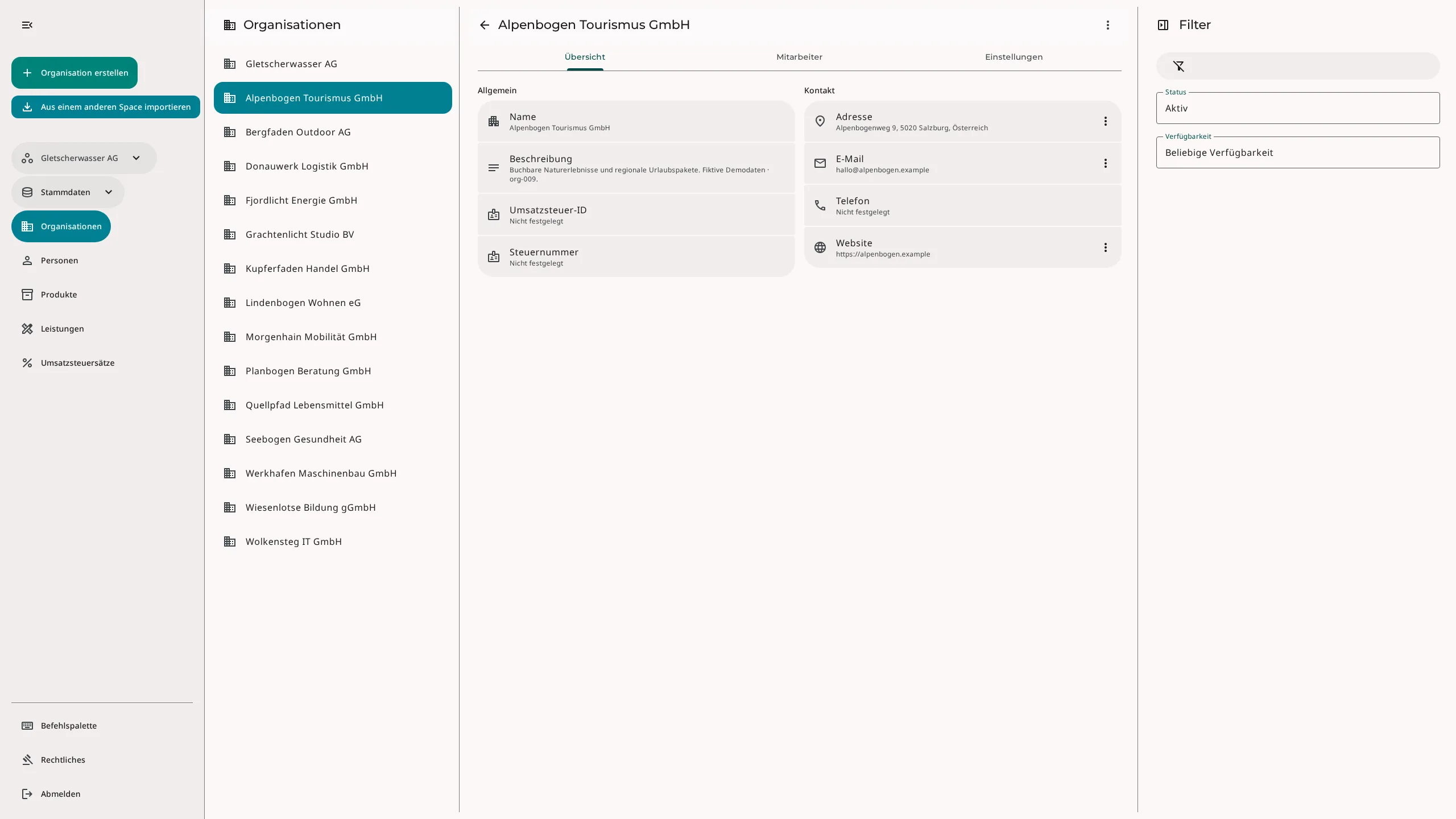Select Bergfaden Outdoor AG in the list
Image resolution: width=1456 pixels, height=819 pixels.
click(333, 132)
